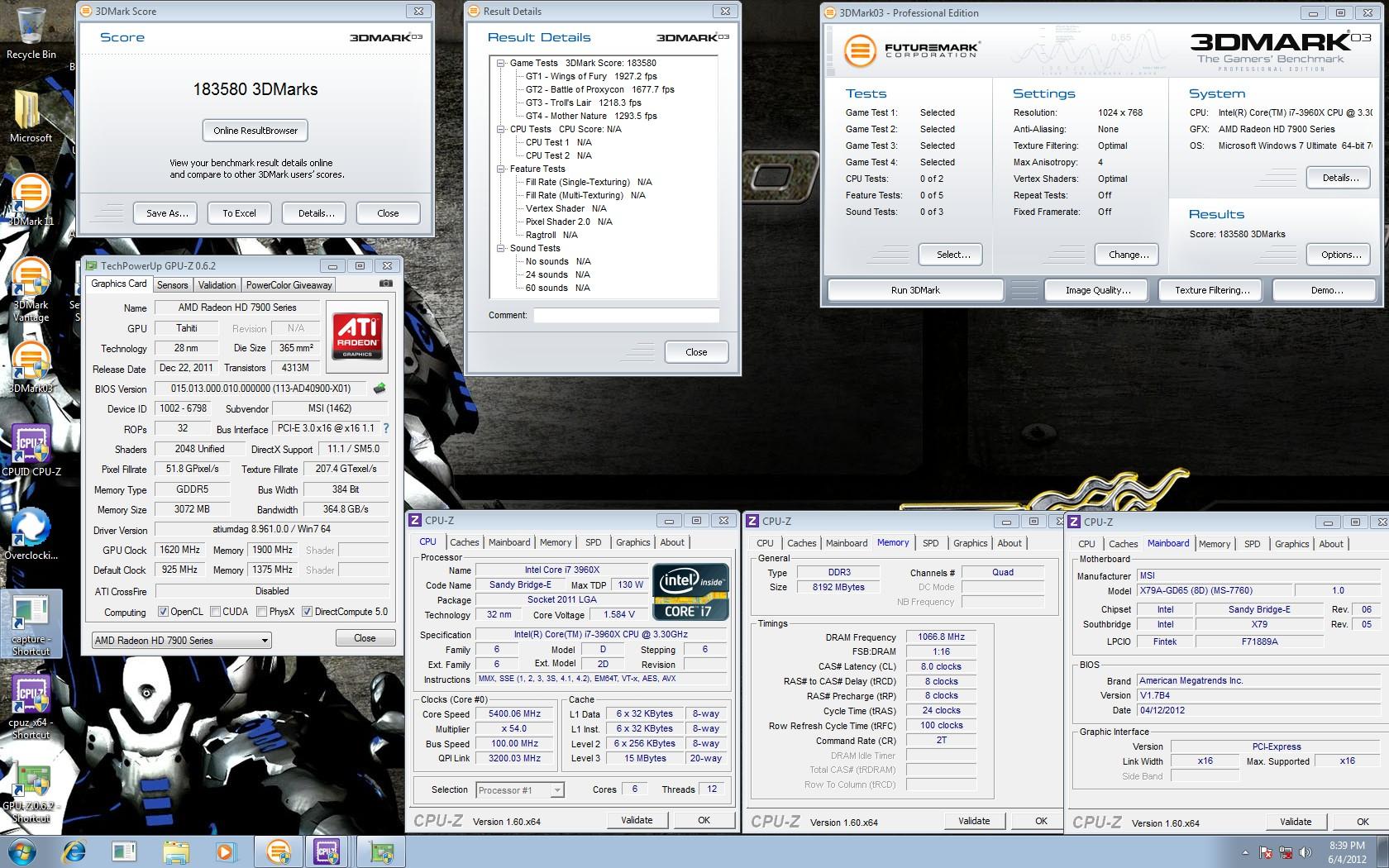
Task: Select GT4 - Mother Nature result row
Action: pos(591,116)
